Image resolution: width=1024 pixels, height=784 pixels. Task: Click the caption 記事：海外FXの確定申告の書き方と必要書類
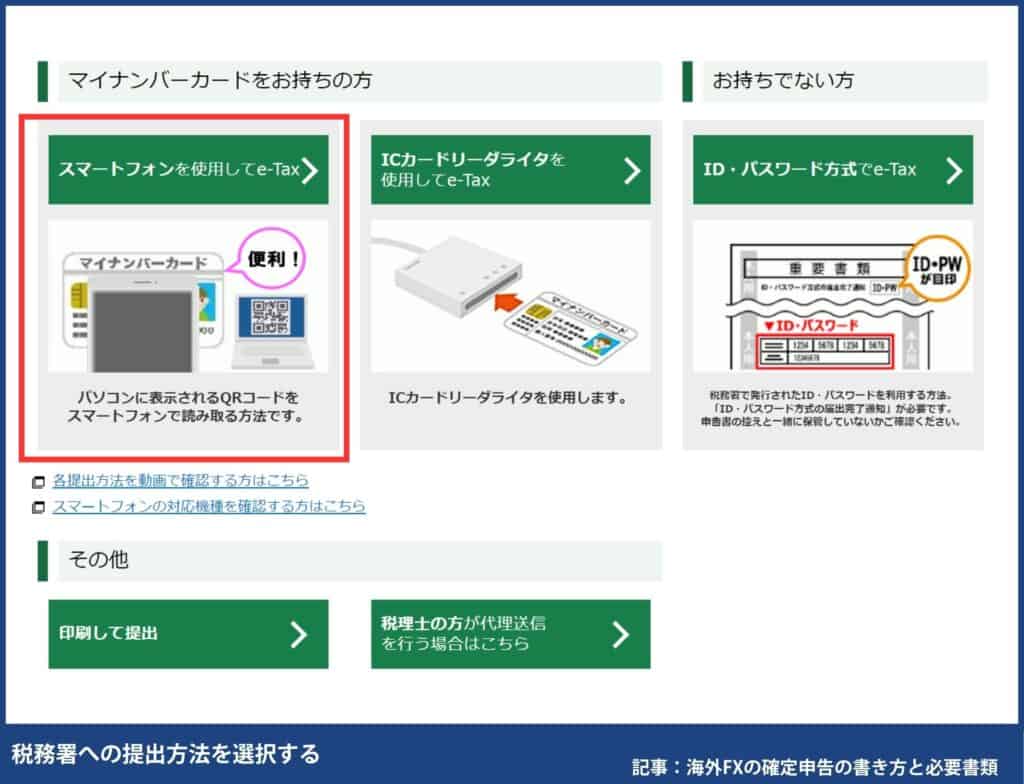815,766
